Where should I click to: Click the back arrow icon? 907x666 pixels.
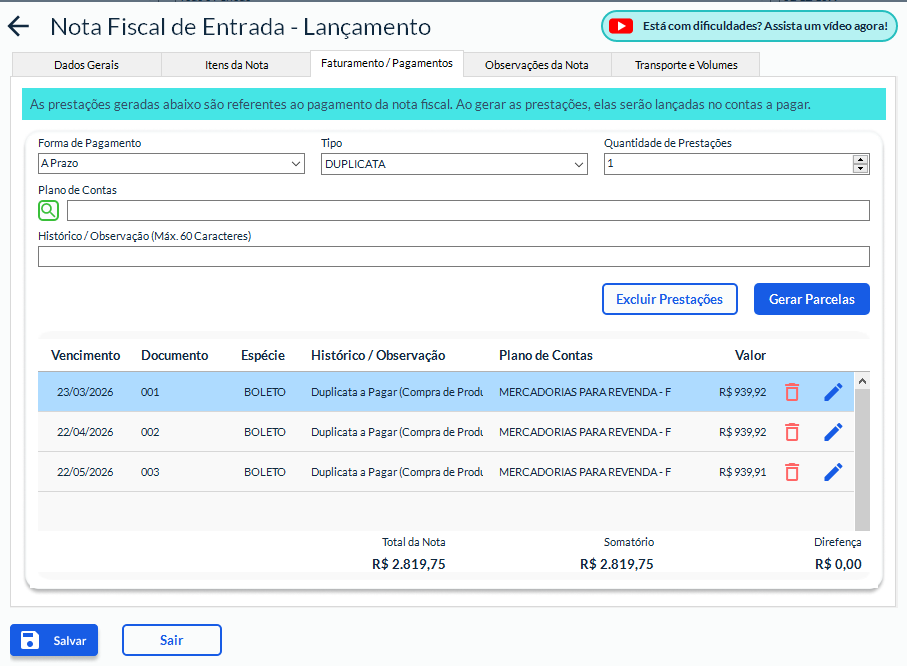(19, 27)
